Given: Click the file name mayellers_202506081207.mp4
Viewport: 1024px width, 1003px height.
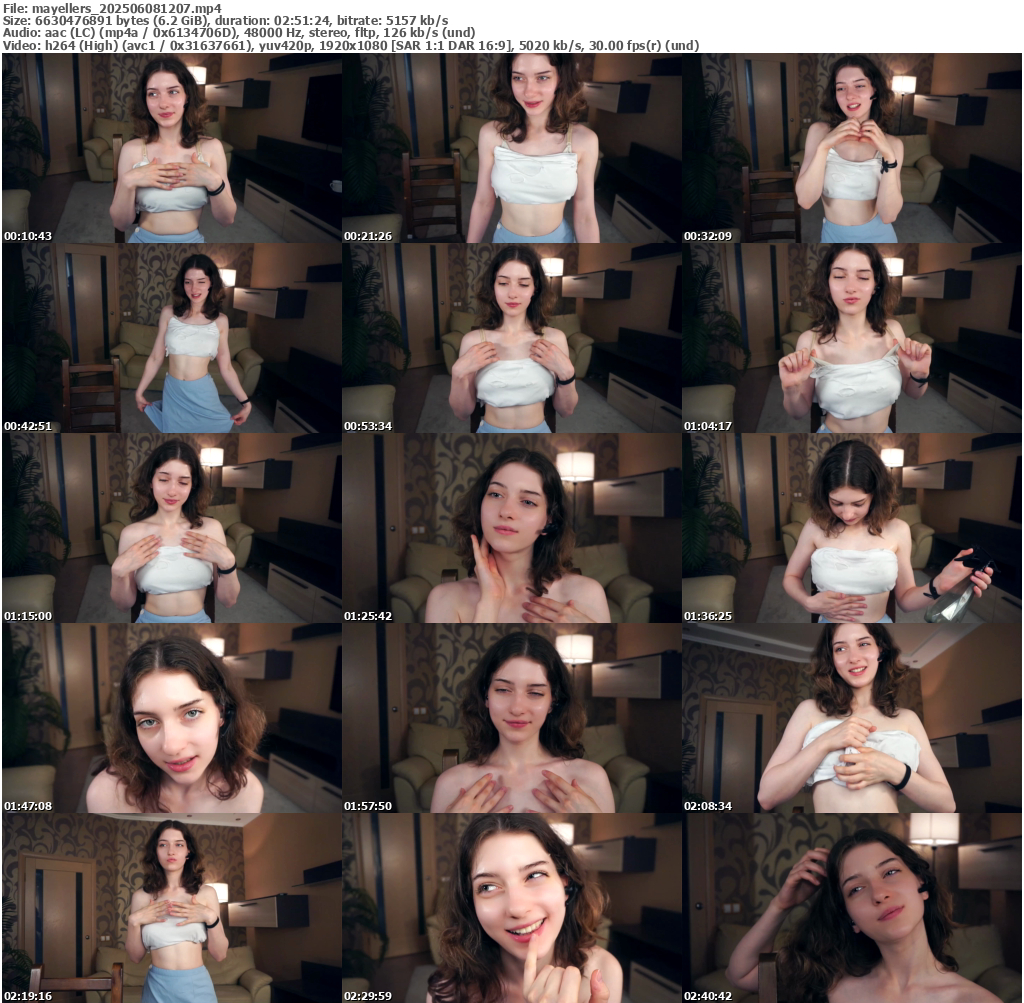Looking at the screenshot, I should pyautogui.click(x=127, y=8).
